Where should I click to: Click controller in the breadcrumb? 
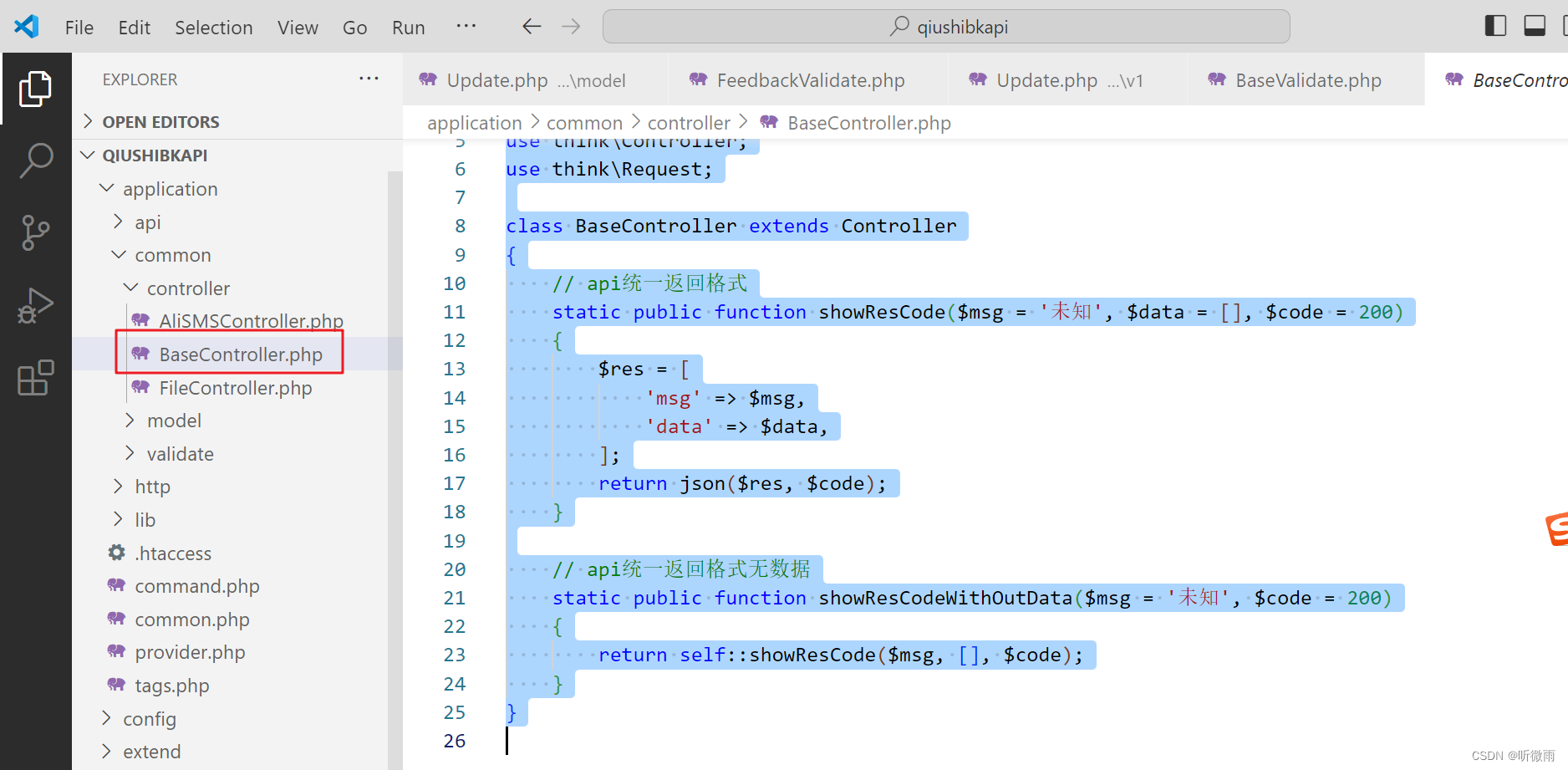point(689,123)
